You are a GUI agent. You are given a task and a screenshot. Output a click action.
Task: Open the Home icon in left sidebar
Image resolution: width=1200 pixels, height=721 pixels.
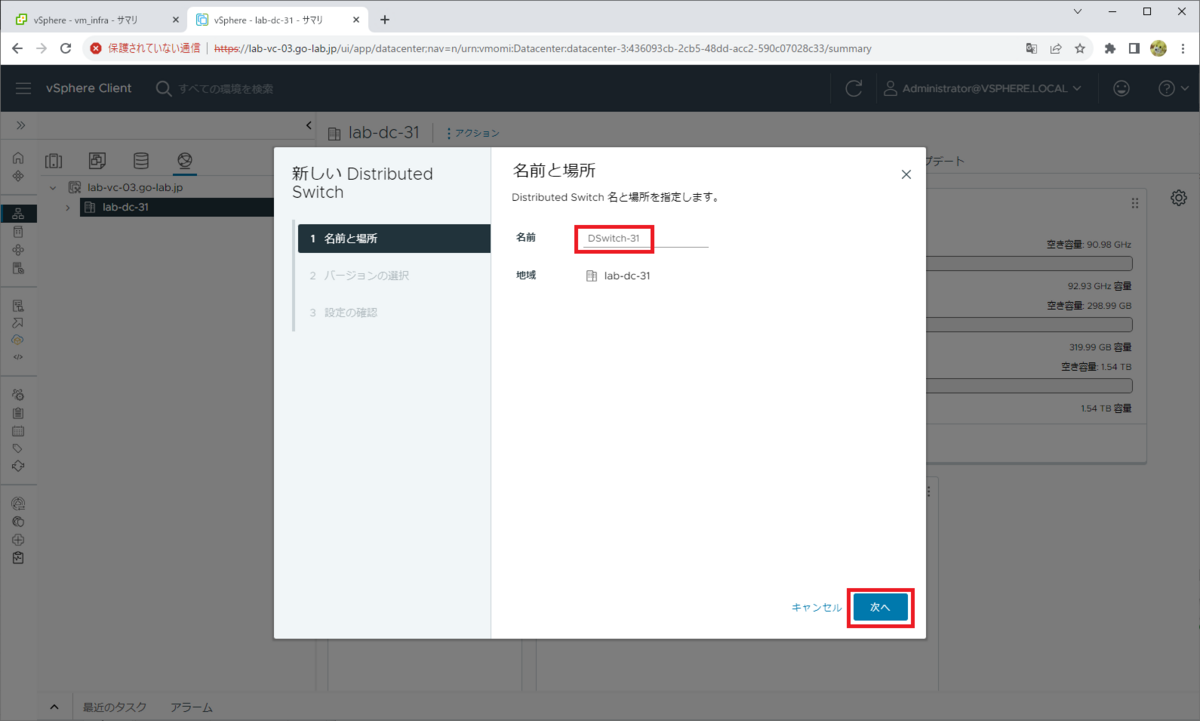point(18,158)
